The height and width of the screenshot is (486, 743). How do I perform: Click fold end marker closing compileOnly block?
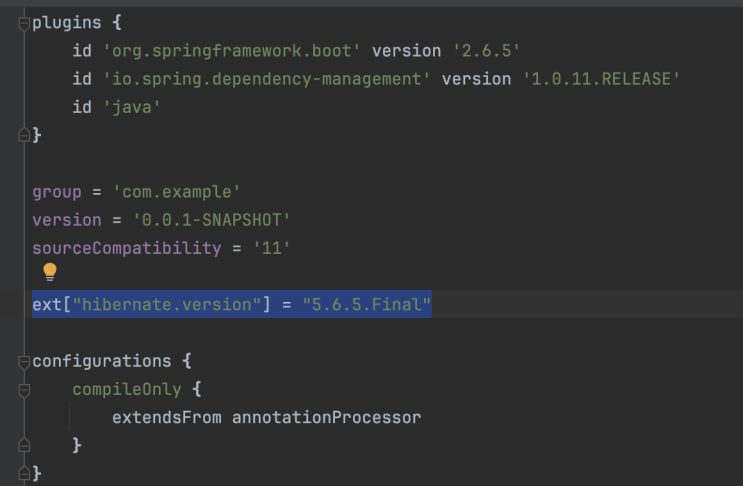pos(24,444)
